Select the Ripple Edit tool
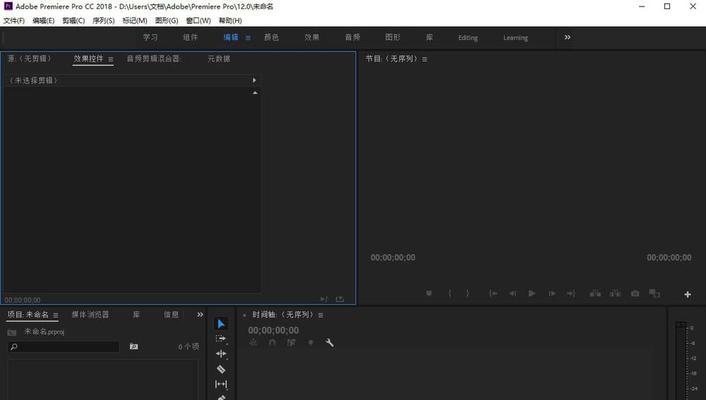The image size is (706, 400). [x=221, y=354]
